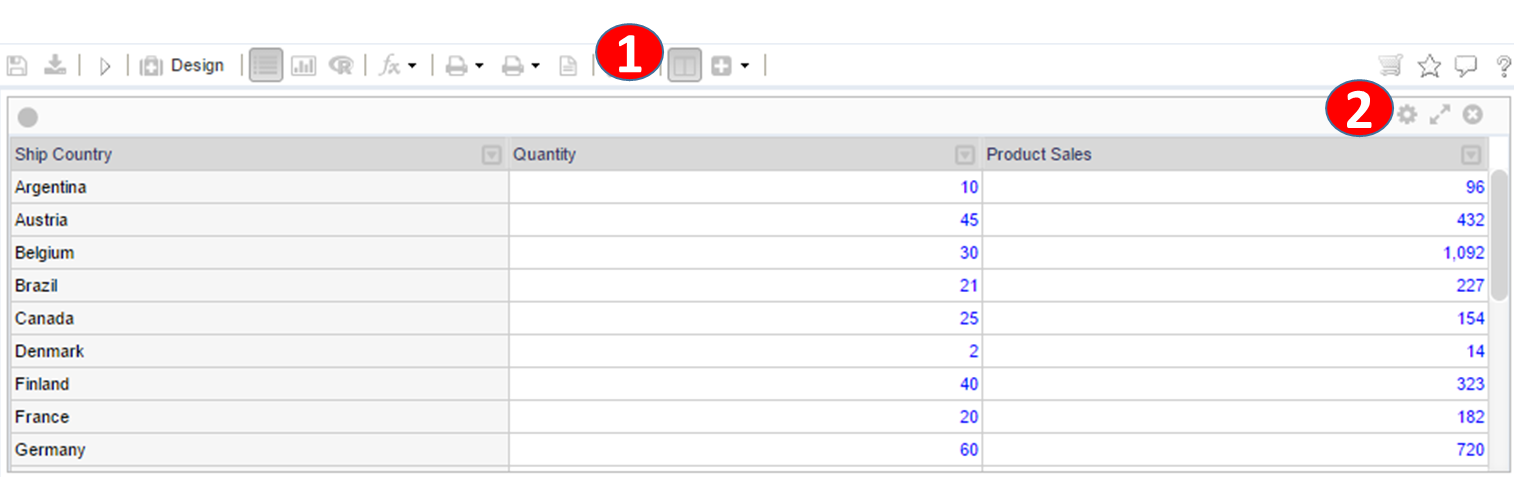Image resolution: width=1514 pixels, height=477 pixels.
Task: Click the download/export tray icon
Action: (56, 66)
